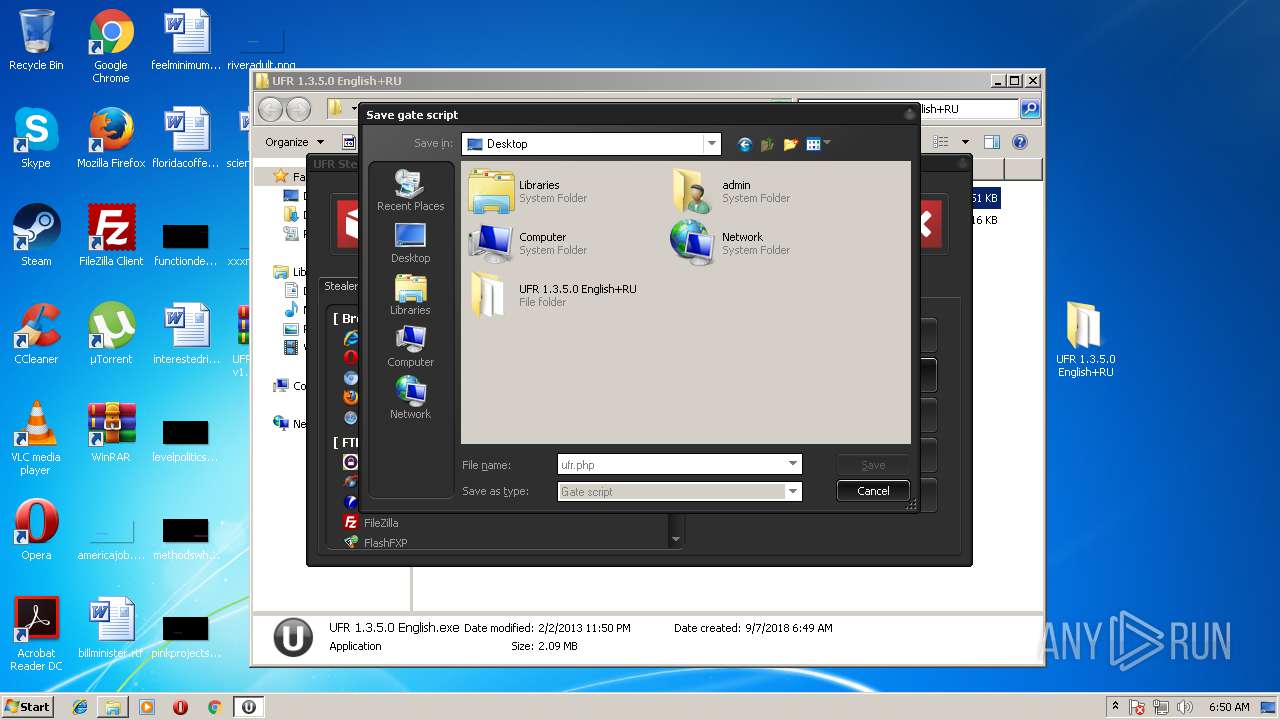Expand the File name dropdown arrow

(x=793, y=464)
